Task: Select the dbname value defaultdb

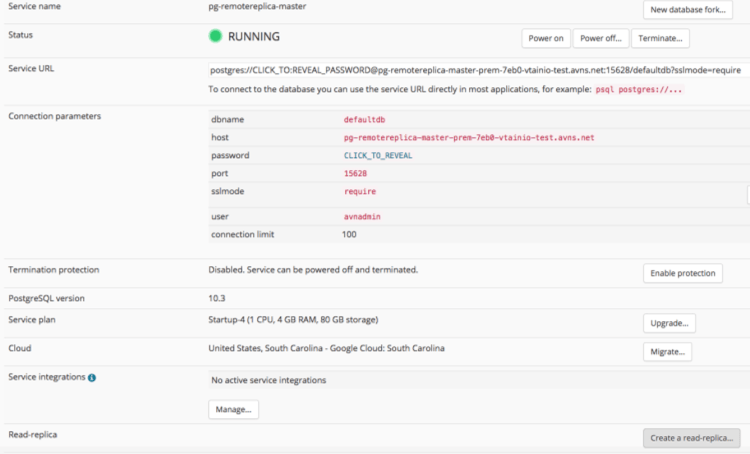Action: click(364, 120)
